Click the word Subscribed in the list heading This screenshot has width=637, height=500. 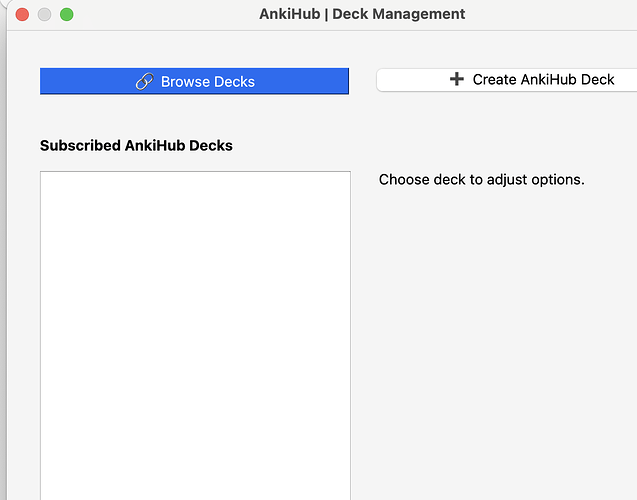point(80,146)
